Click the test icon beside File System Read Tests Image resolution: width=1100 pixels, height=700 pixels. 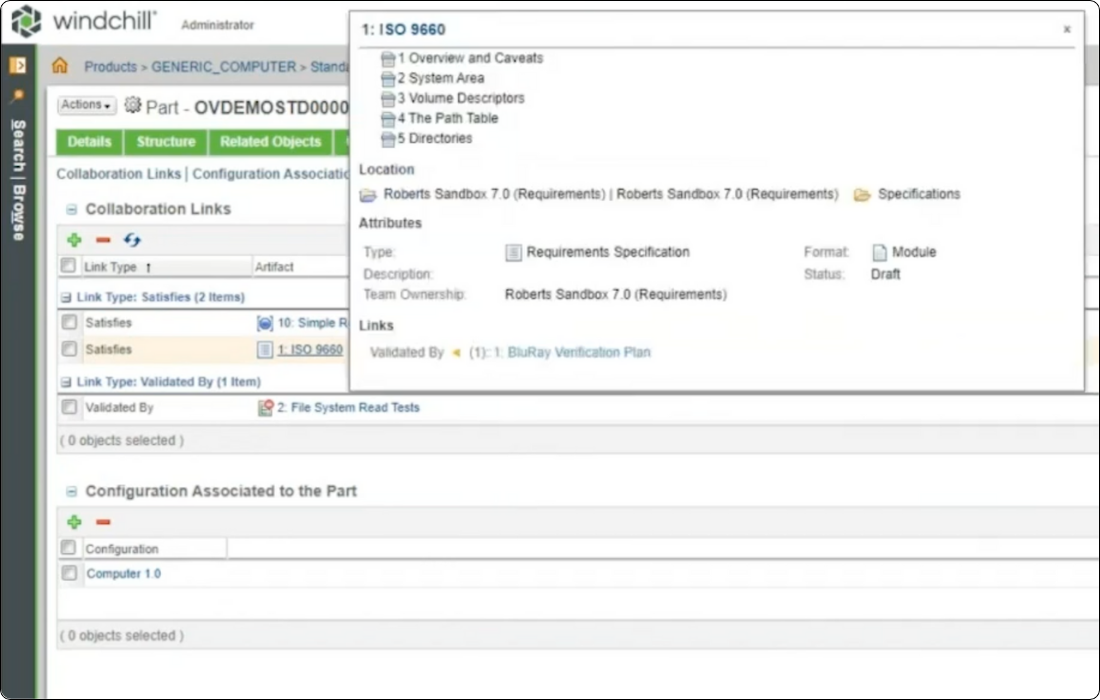point(265,408)
